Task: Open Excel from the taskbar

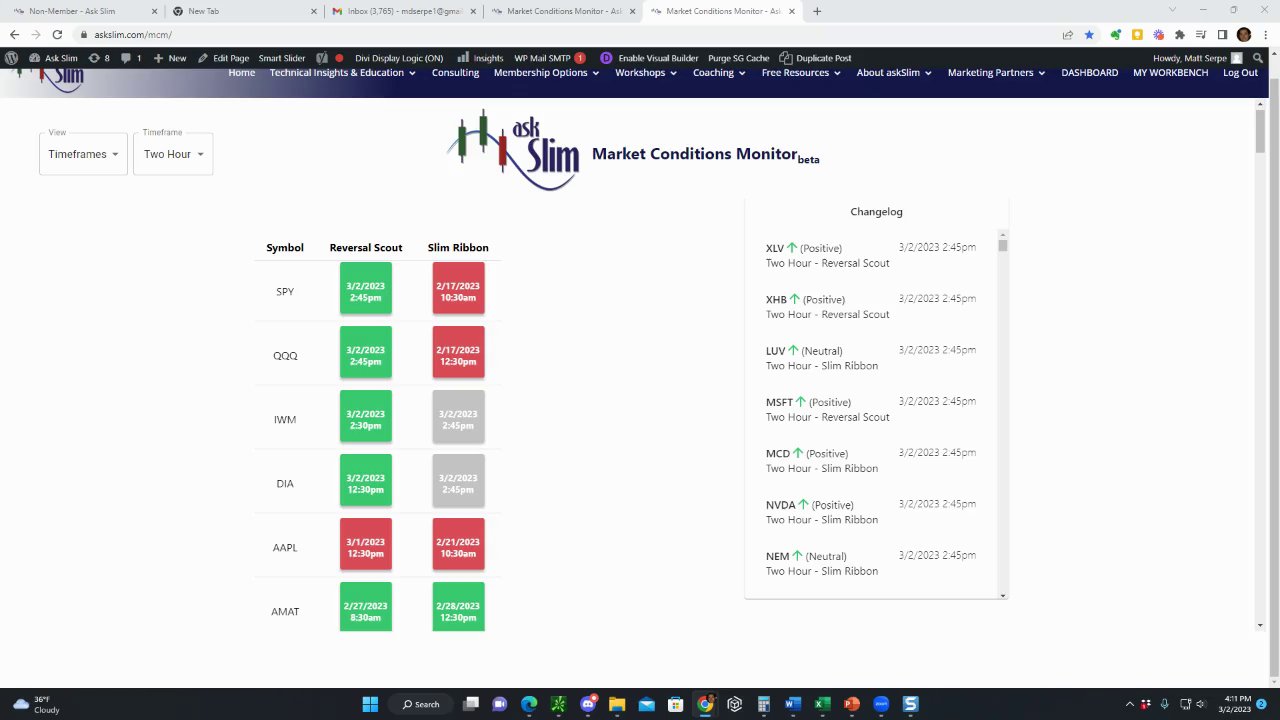Action: coord(822,704)
